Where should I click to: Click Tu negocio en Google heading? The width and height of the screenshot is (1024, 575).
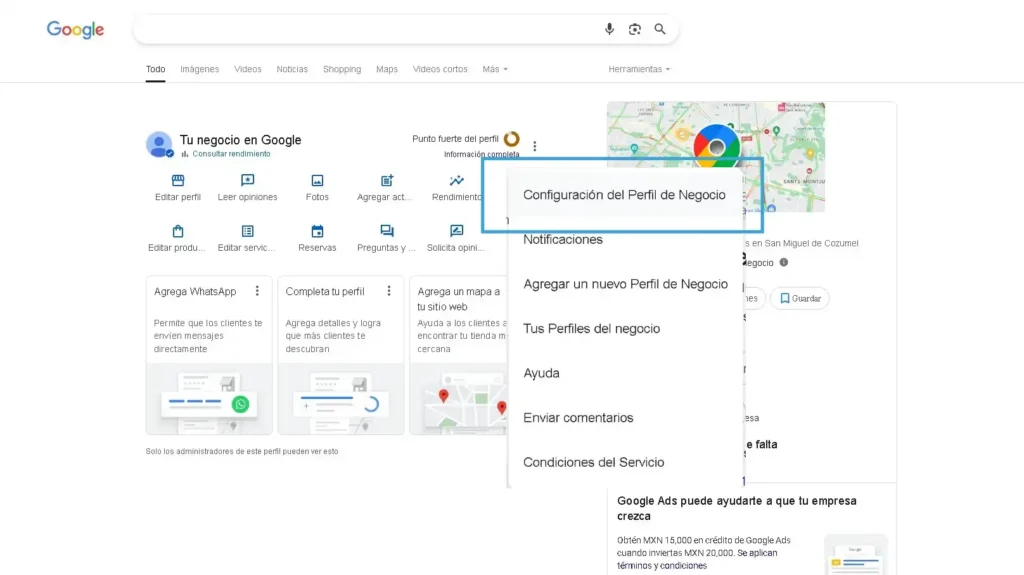tap(240, 140)
